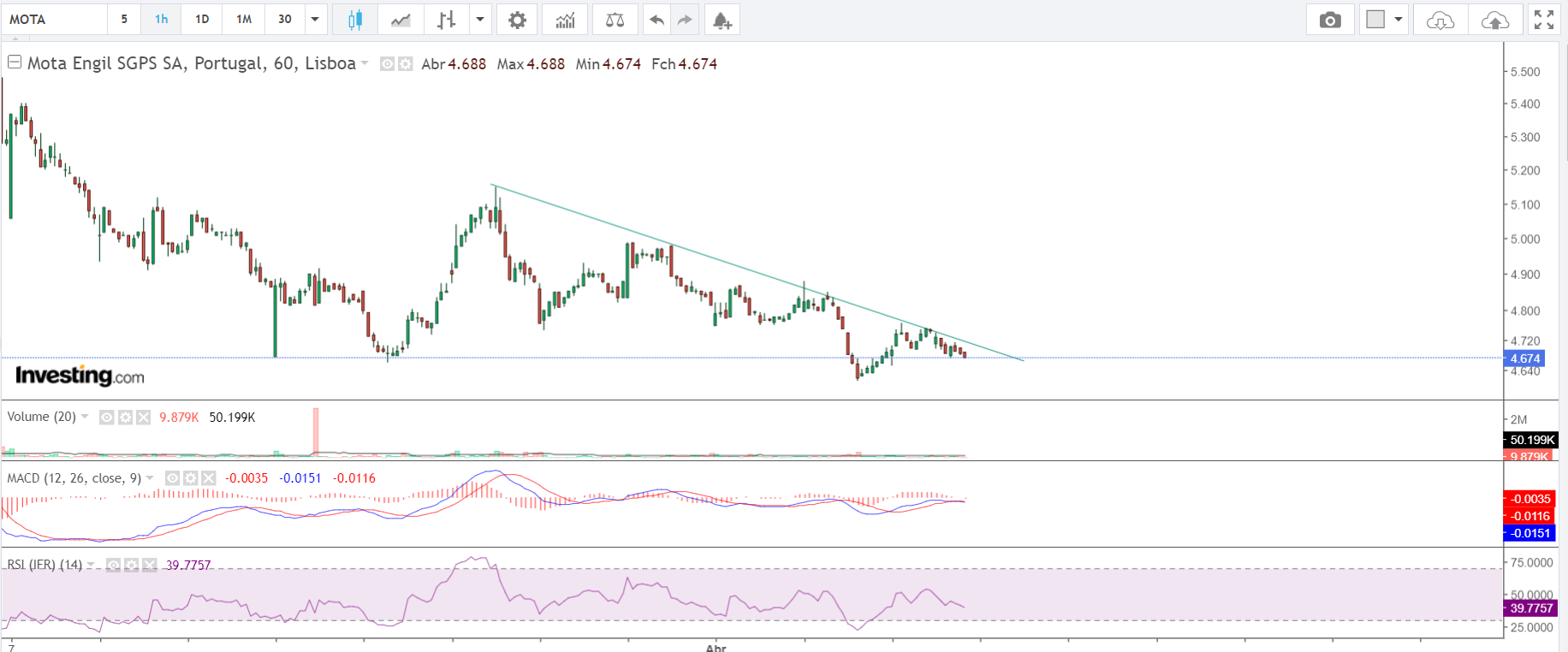
Task: Expand Mota Engil title dropdown arrow
Action: coord(365,63)
